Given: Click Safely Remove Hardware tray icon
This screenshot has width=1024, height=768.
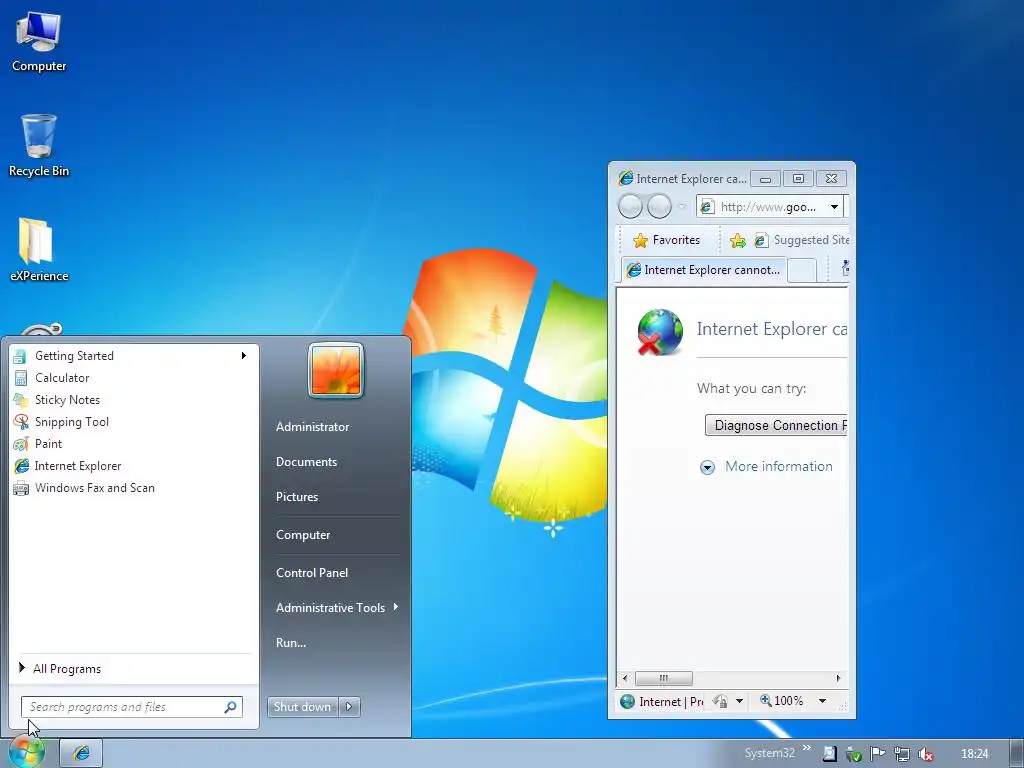Looking at the screenshot, I should [854, 754].
